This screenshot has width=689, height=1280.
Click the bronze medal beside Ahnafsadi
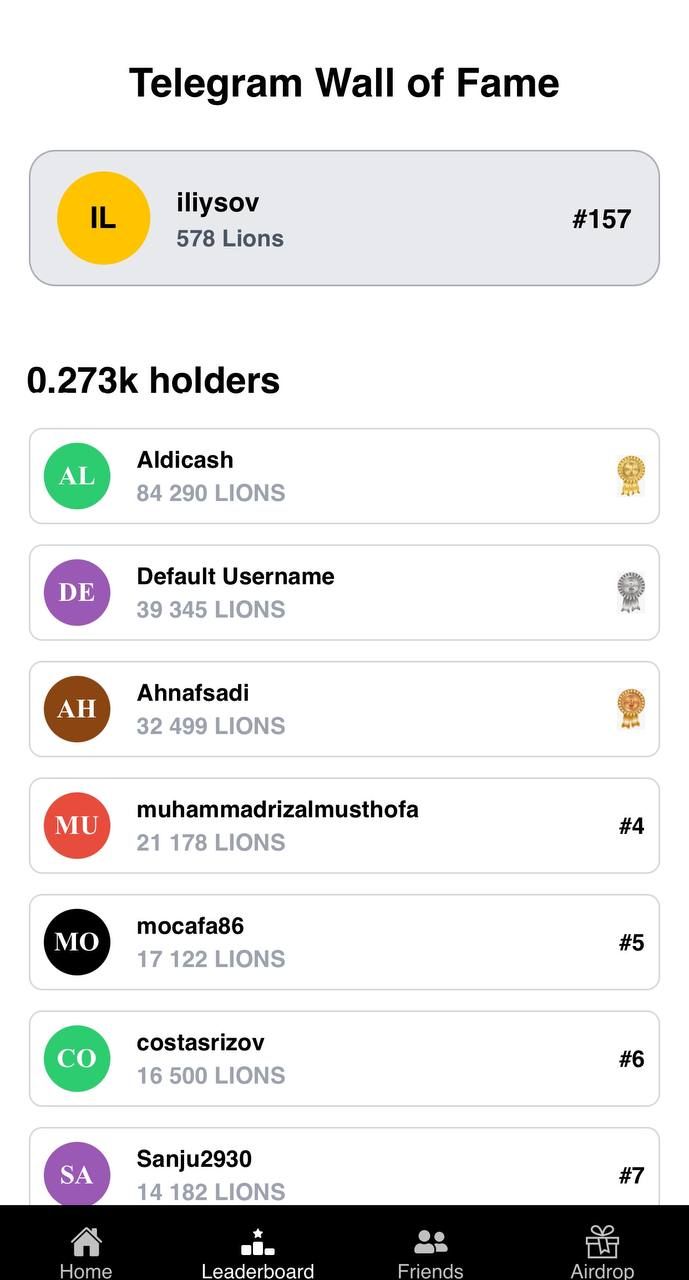click(x=631, y=709)
